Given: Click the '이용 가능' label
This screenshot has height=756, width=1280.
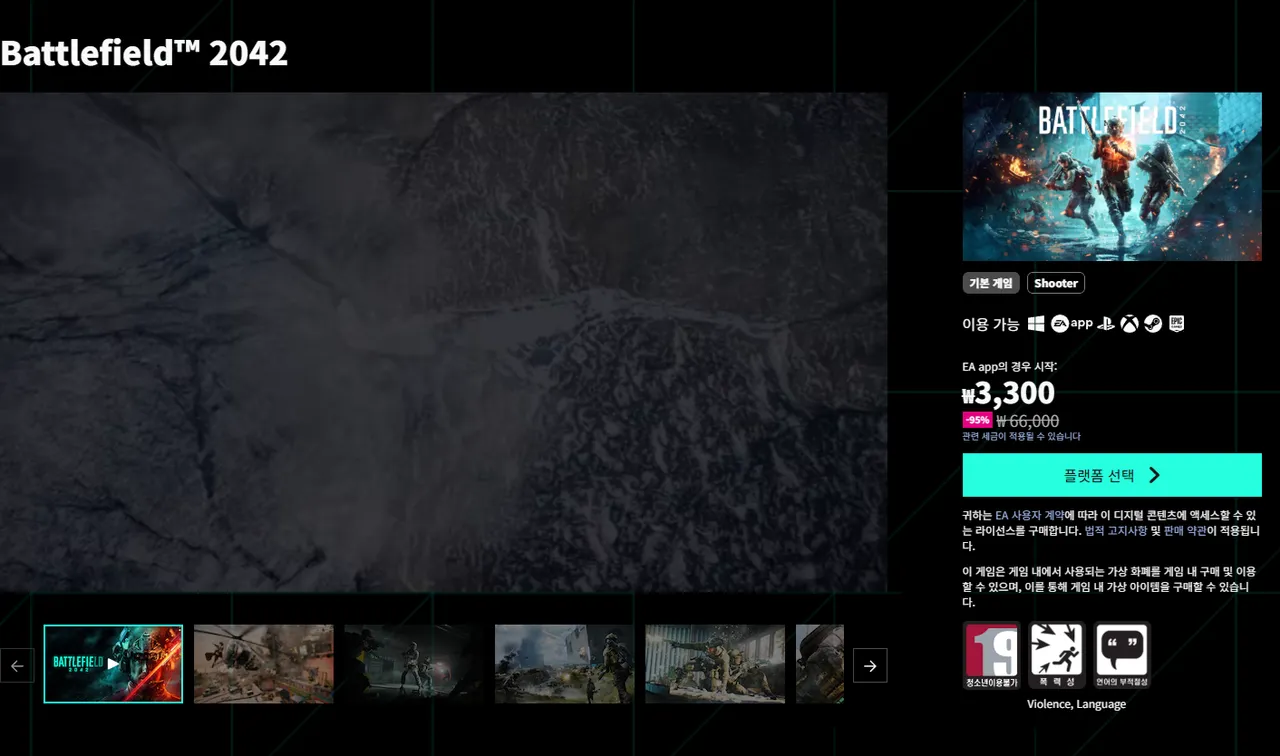Looking at the screenshot, I should point(991,324).
